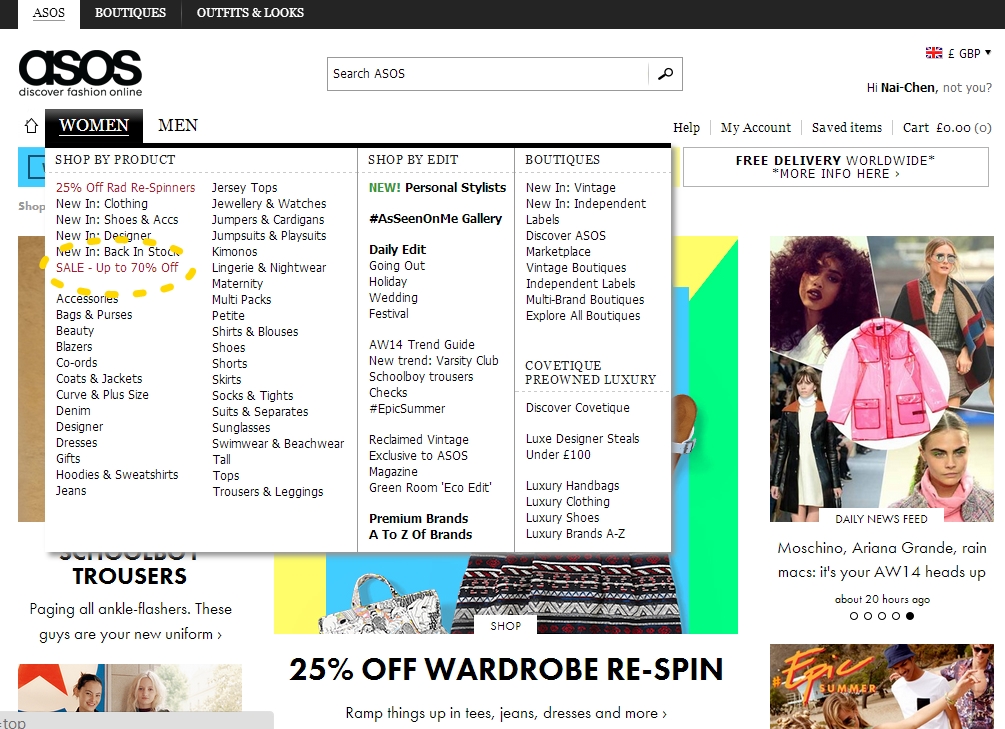Open Hoodies & Sweatshirts
The height and width of the screenshot is (729, 1005).
tap(117, 475)
